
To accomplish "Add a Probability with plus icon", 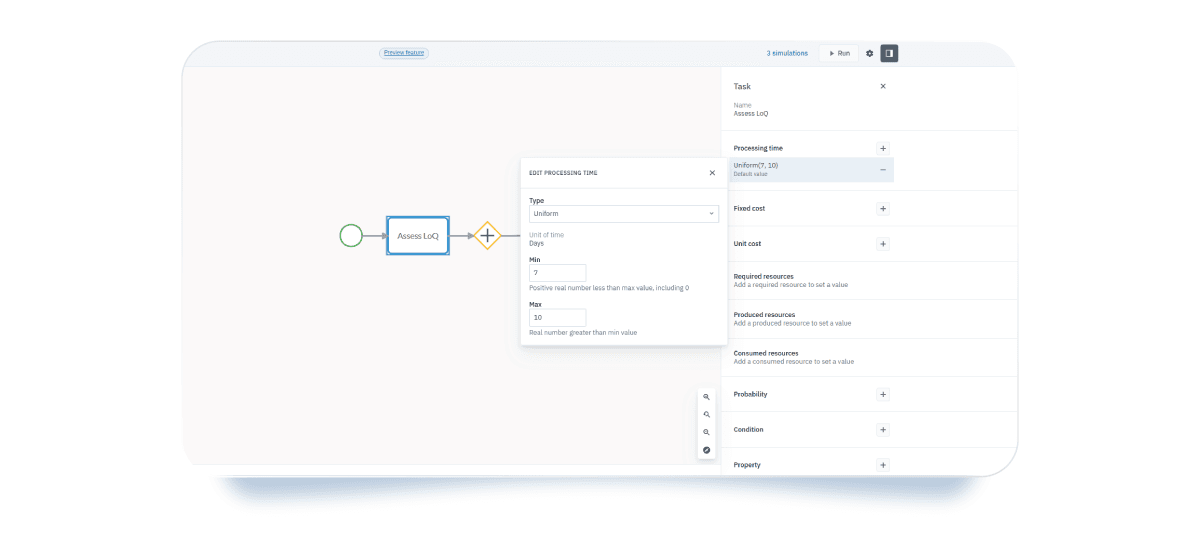I will point(883,394).
